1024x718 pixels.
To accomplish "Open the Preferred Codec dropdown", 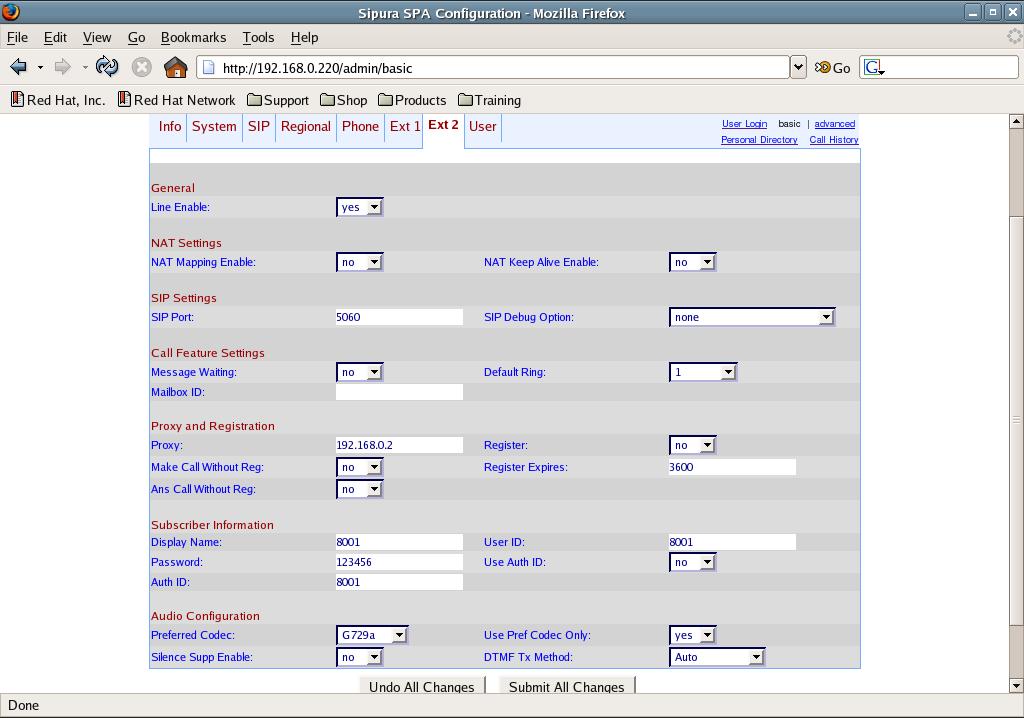I will click(372, 635).
